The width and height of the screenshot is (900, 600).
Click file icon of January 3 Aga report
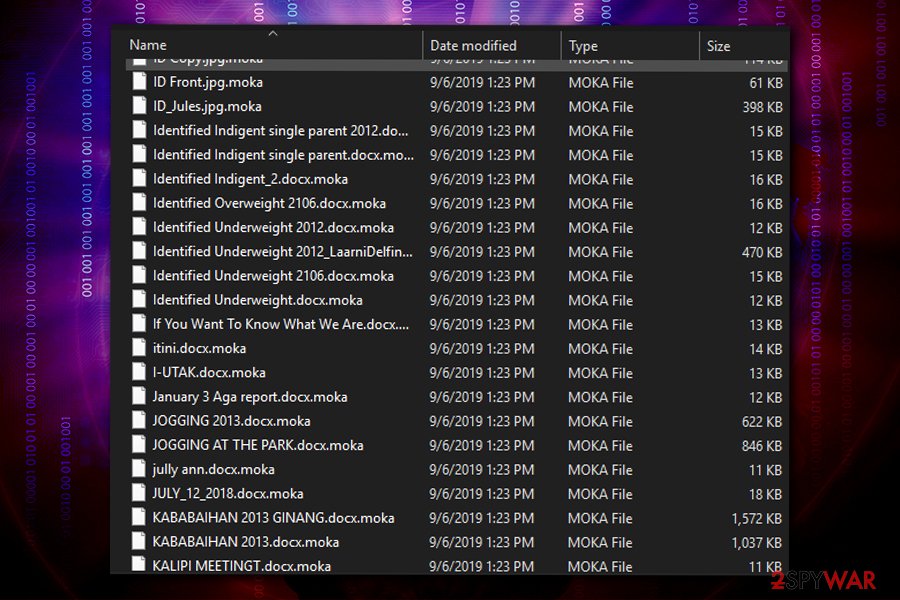tap(139, 396)
